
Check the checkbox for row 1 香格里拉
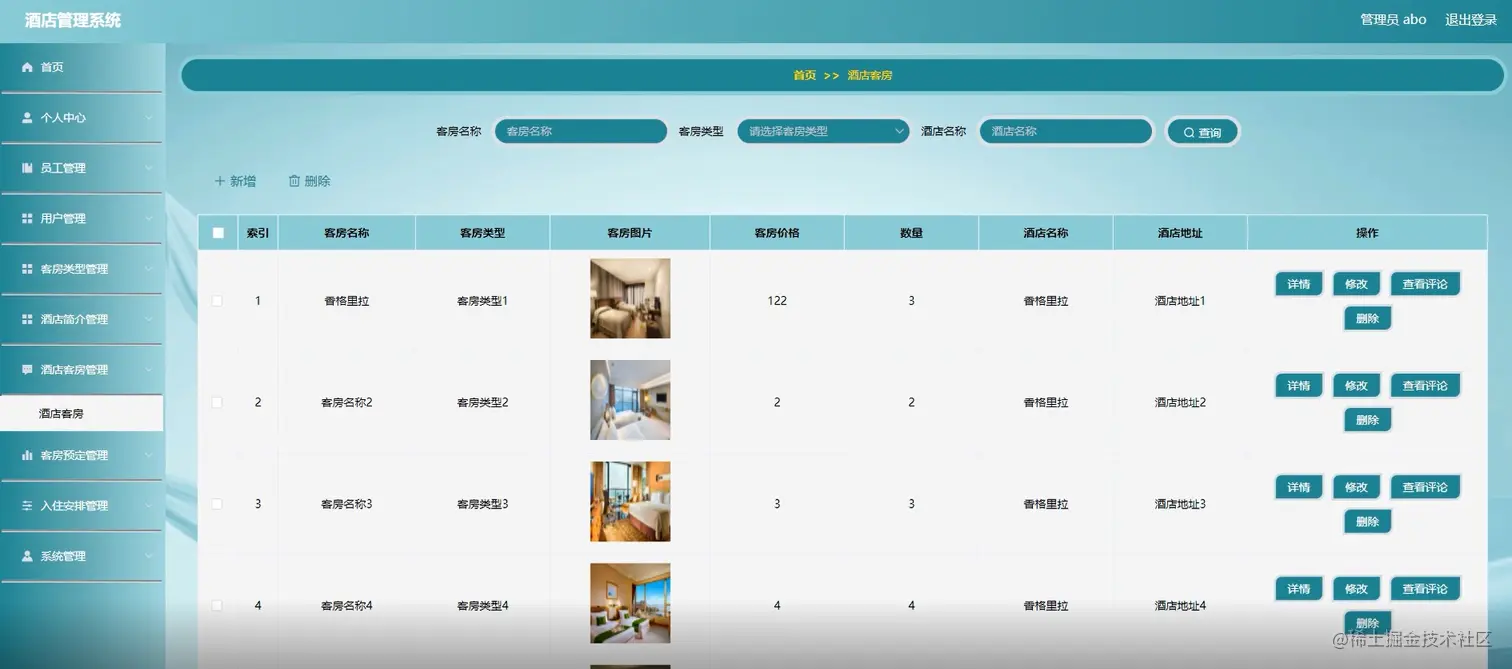coord(217,300)
